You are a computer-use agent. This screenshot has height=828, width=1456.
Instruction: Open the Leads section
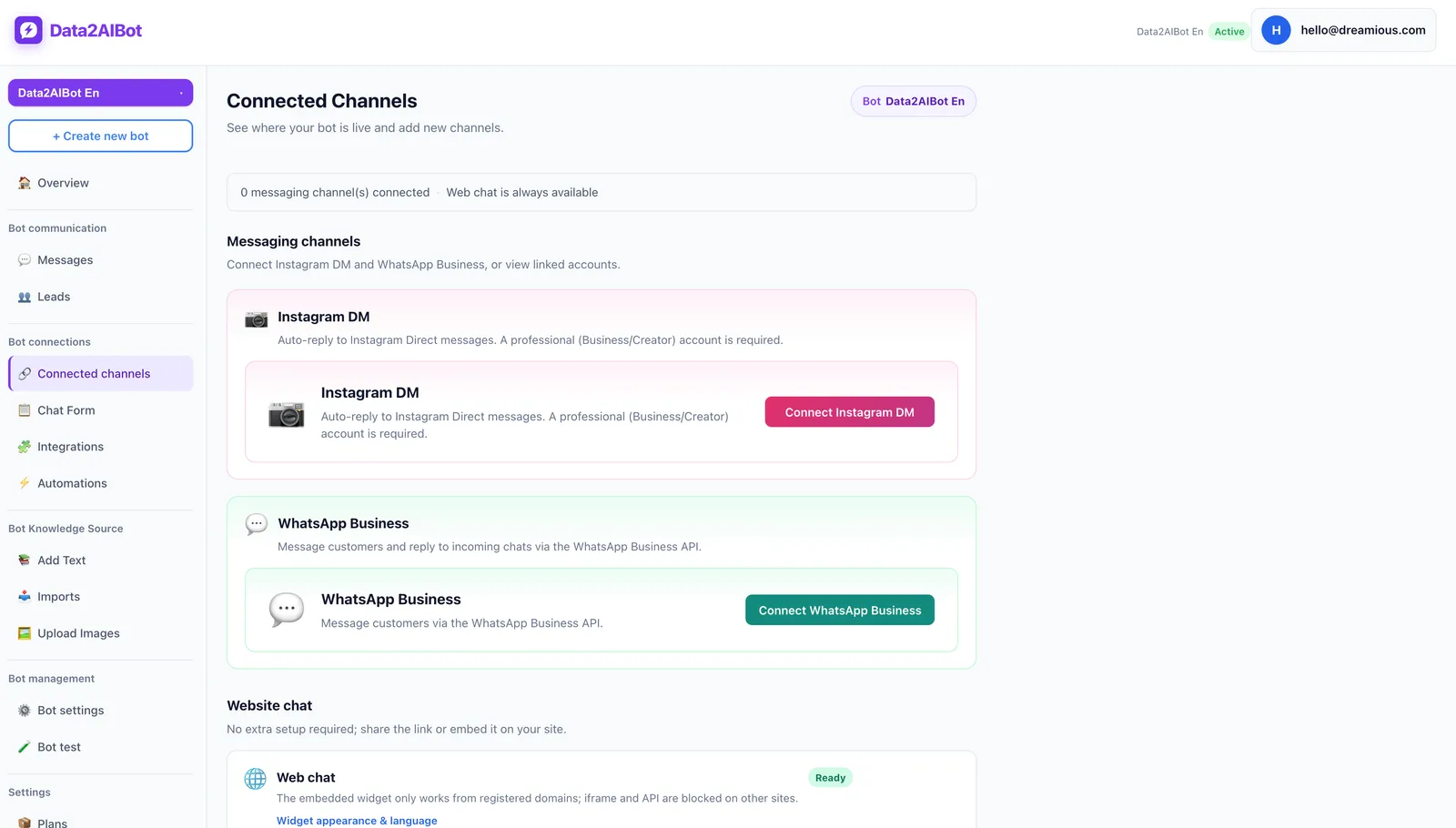tap(100, 297)
